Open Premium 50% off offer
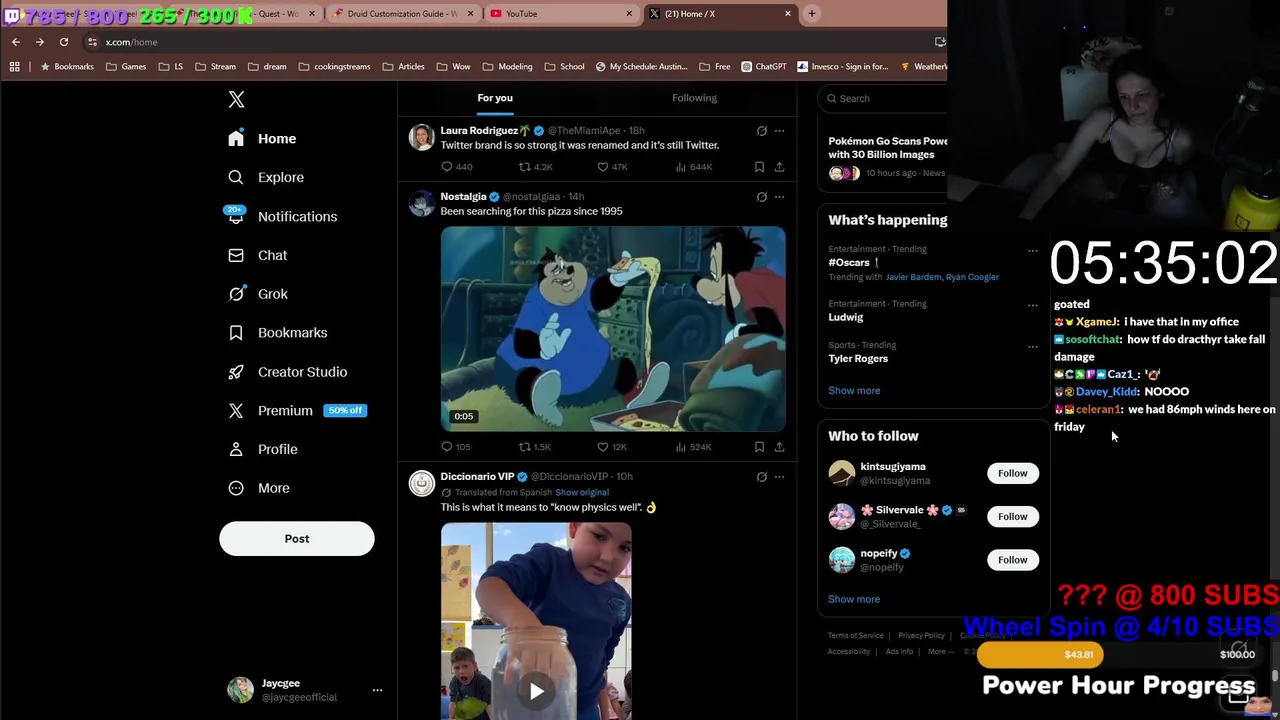This screenshot has height=720, width=1280. (x=297, y=410)
